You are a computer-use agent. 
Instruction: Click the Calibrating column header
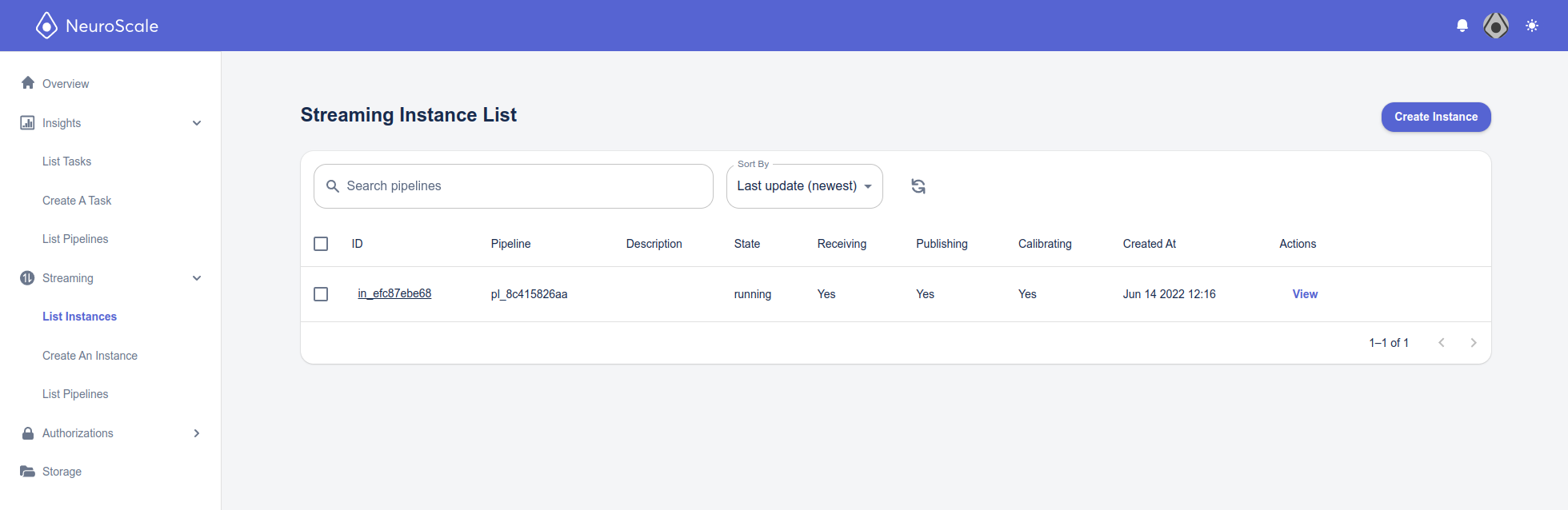1045,244
